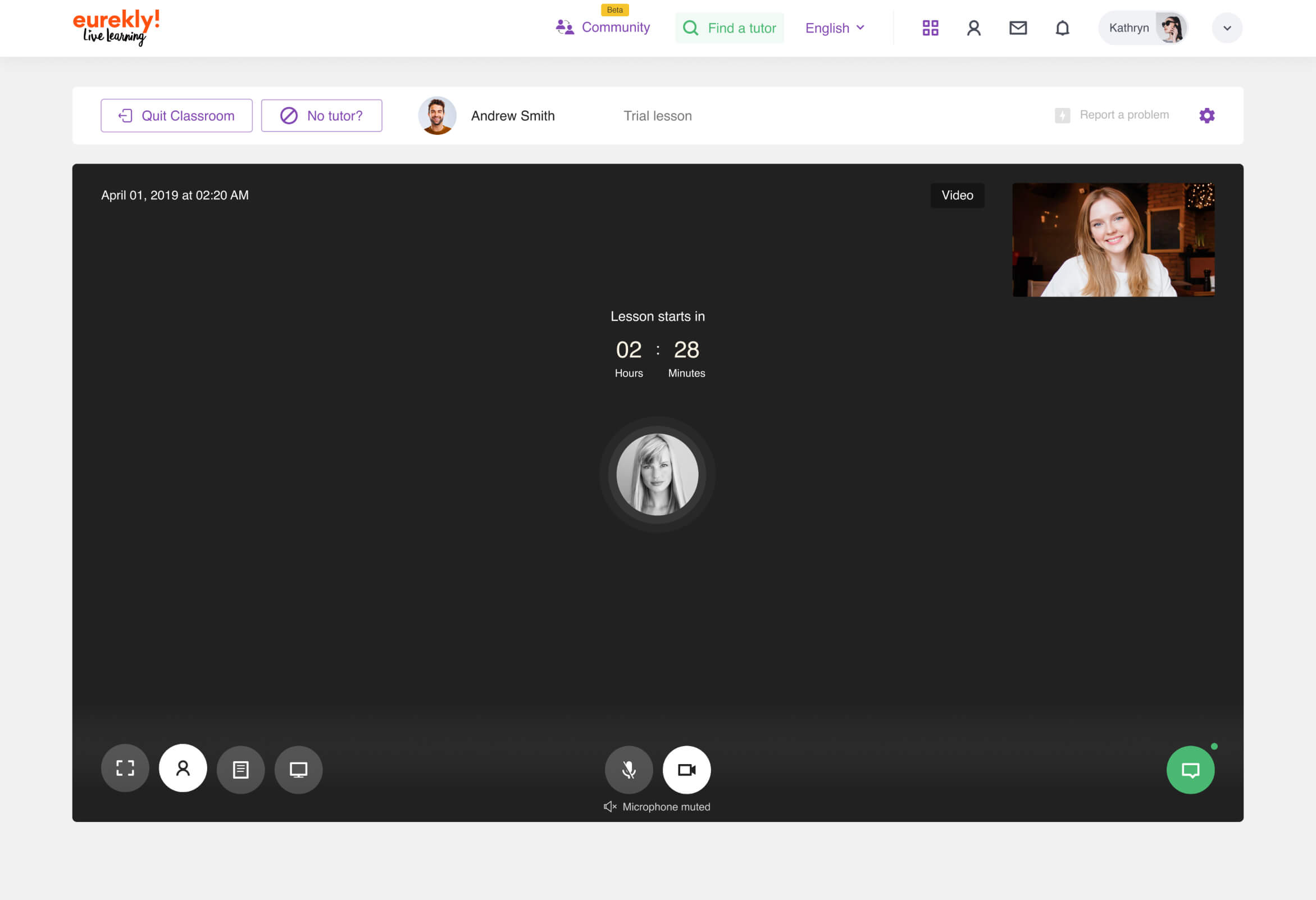Open the profile person icon in header
Viewport: 1316px width, 900px height.
pyautogui.click(x=973, y=28)
